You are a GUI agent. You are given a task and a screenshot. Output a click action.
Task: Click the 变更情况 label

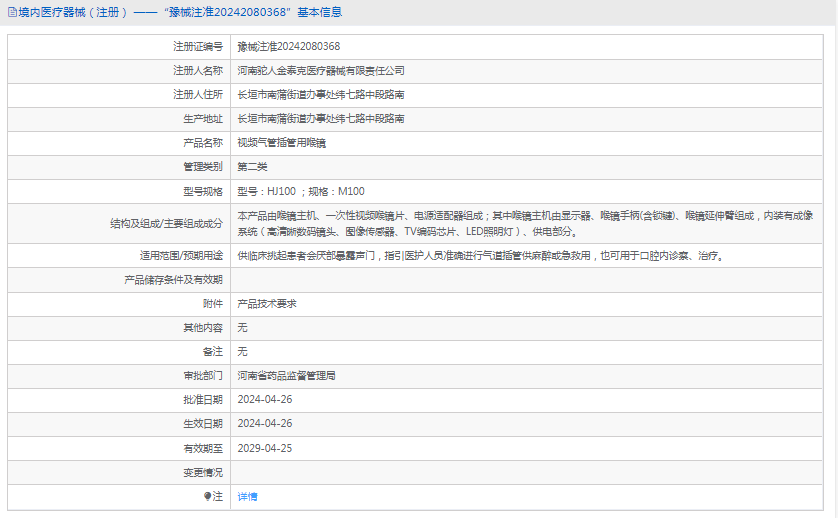pyautogui.click(x=203, y=473)
